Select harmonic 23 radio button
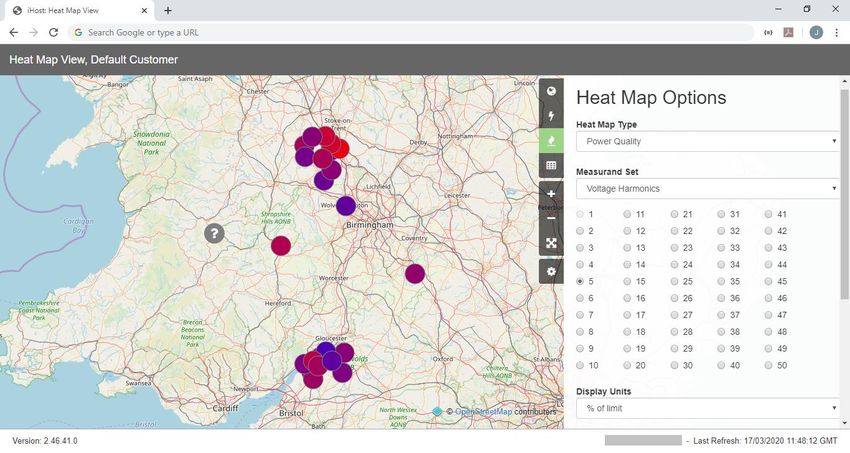 (x=674, y=248)
